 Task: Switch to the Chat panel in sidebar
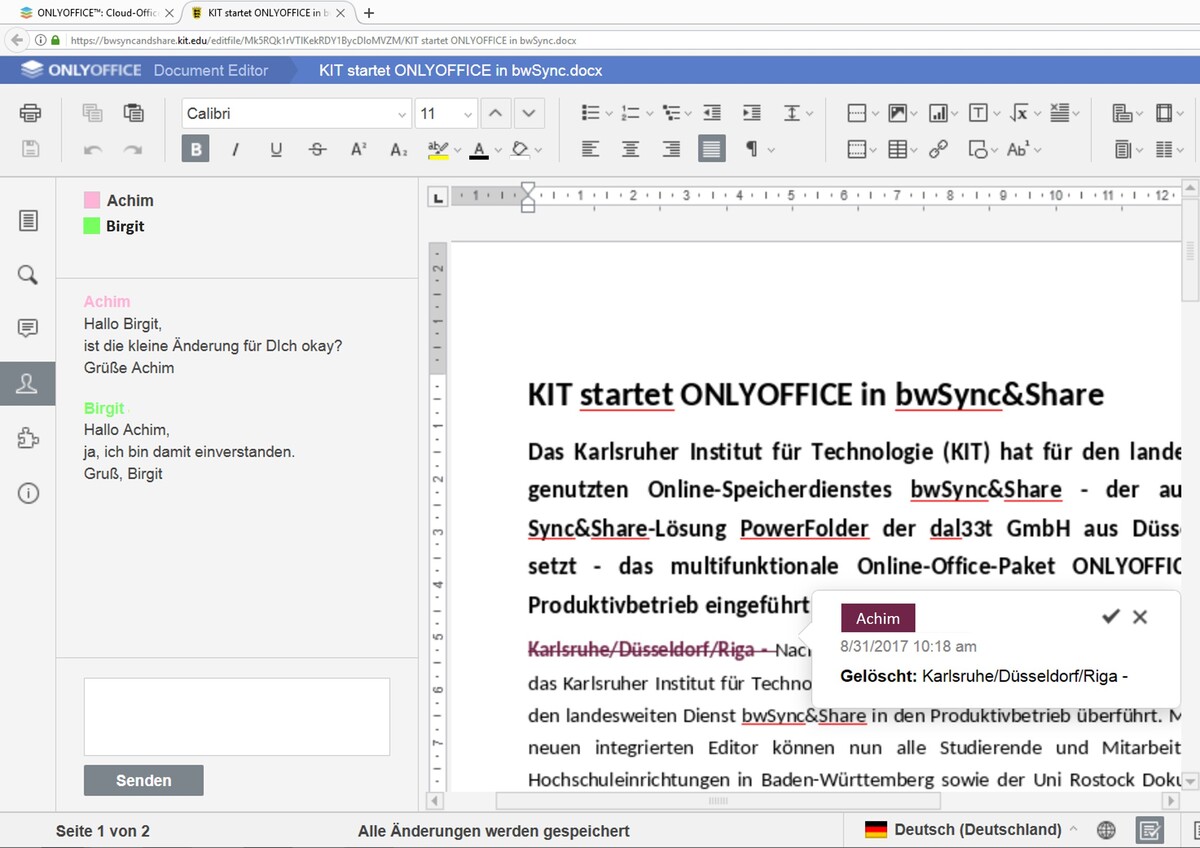coord(28,383)
